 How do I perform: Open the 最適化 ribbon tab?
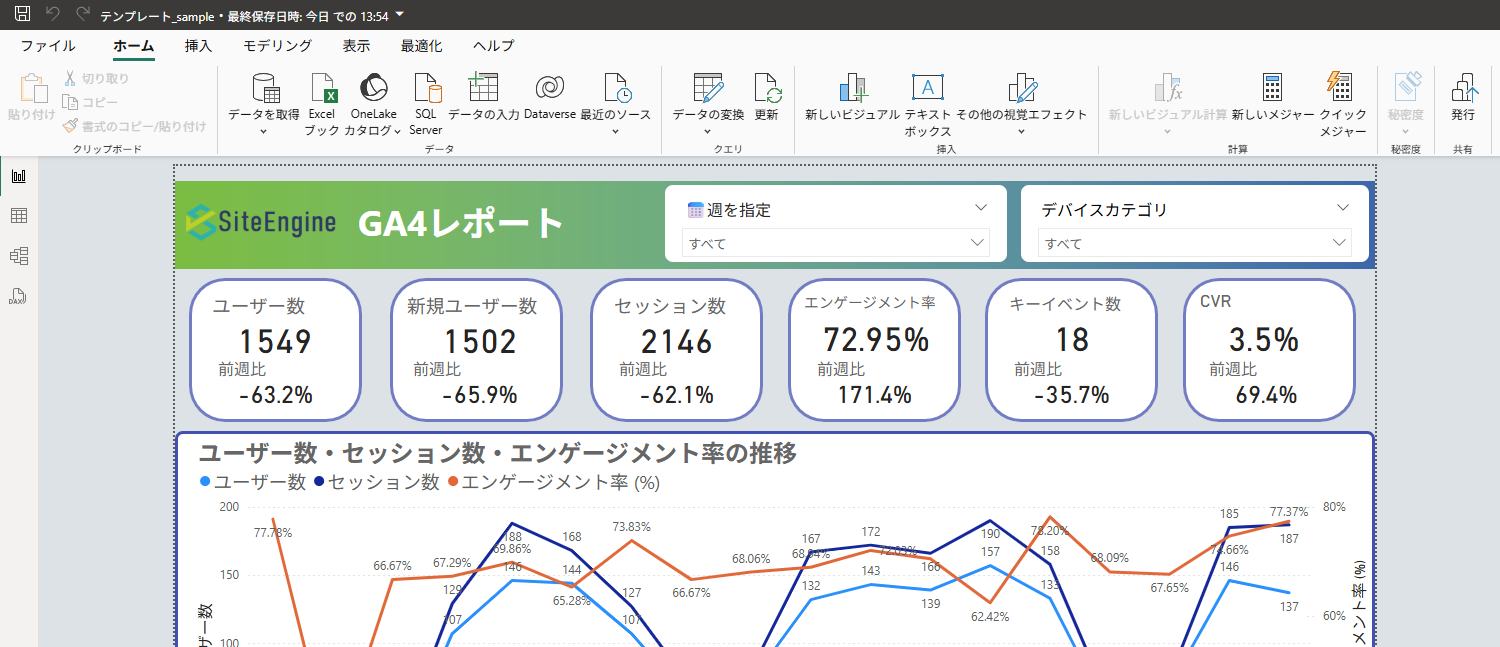tap(421, 46)
